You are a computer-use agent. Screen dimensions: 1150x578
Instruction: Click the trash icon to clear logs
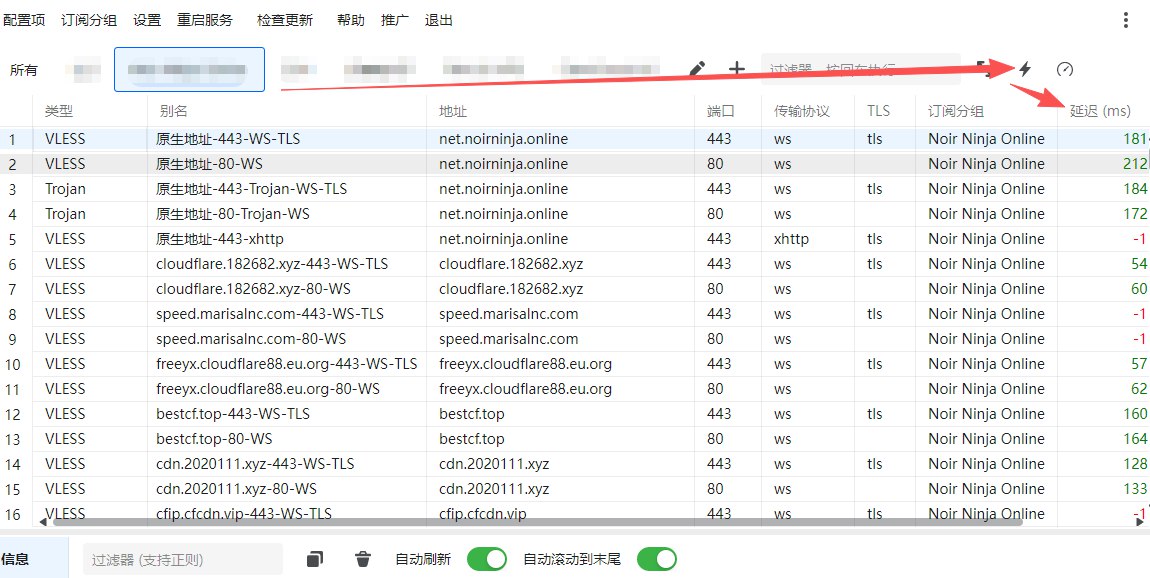point(363,559)
